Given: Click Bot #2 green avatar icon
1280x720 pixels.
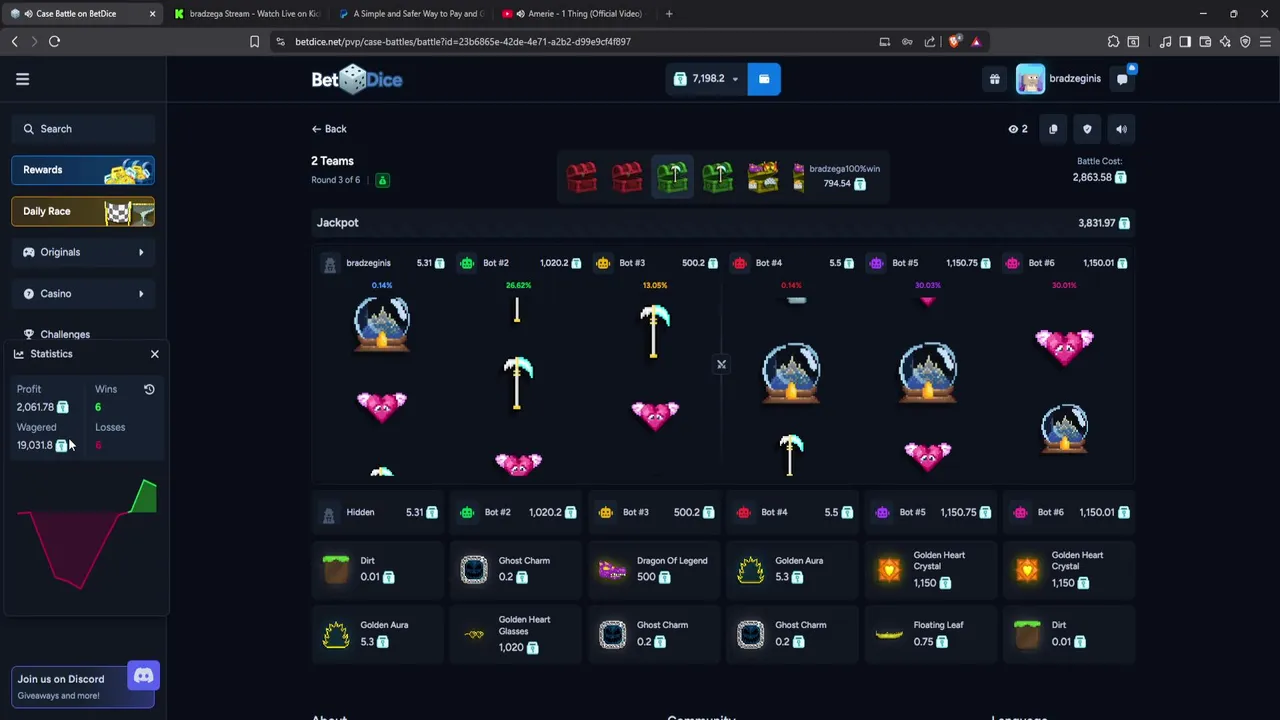Looking at the screenshot, I should pyautogui.click(x=467, y=263).
